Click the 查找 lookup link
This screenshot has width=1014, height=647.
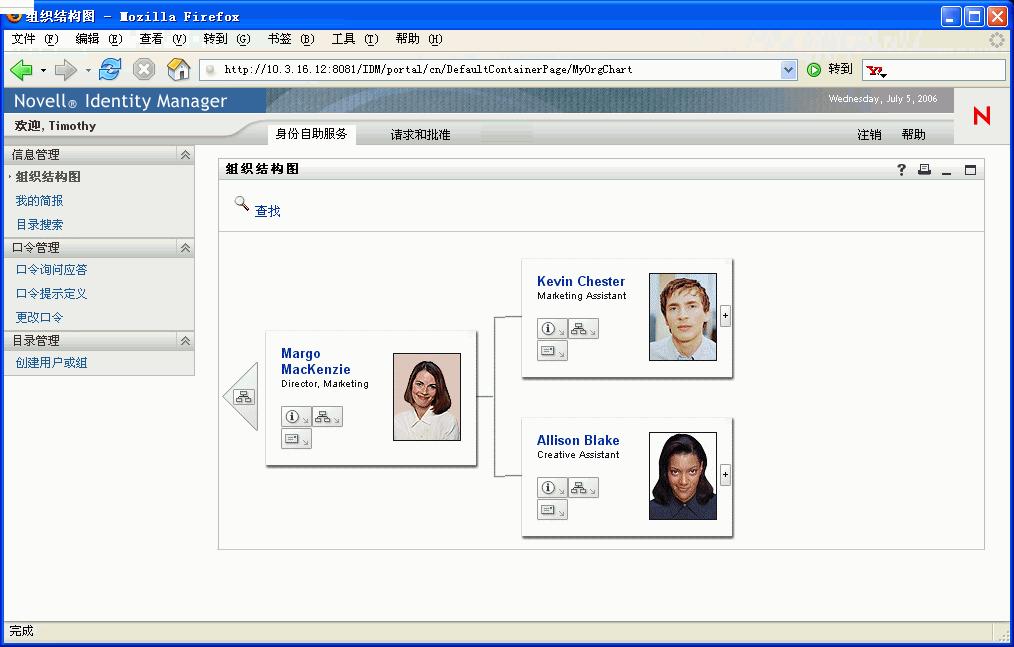coord(268,211)
